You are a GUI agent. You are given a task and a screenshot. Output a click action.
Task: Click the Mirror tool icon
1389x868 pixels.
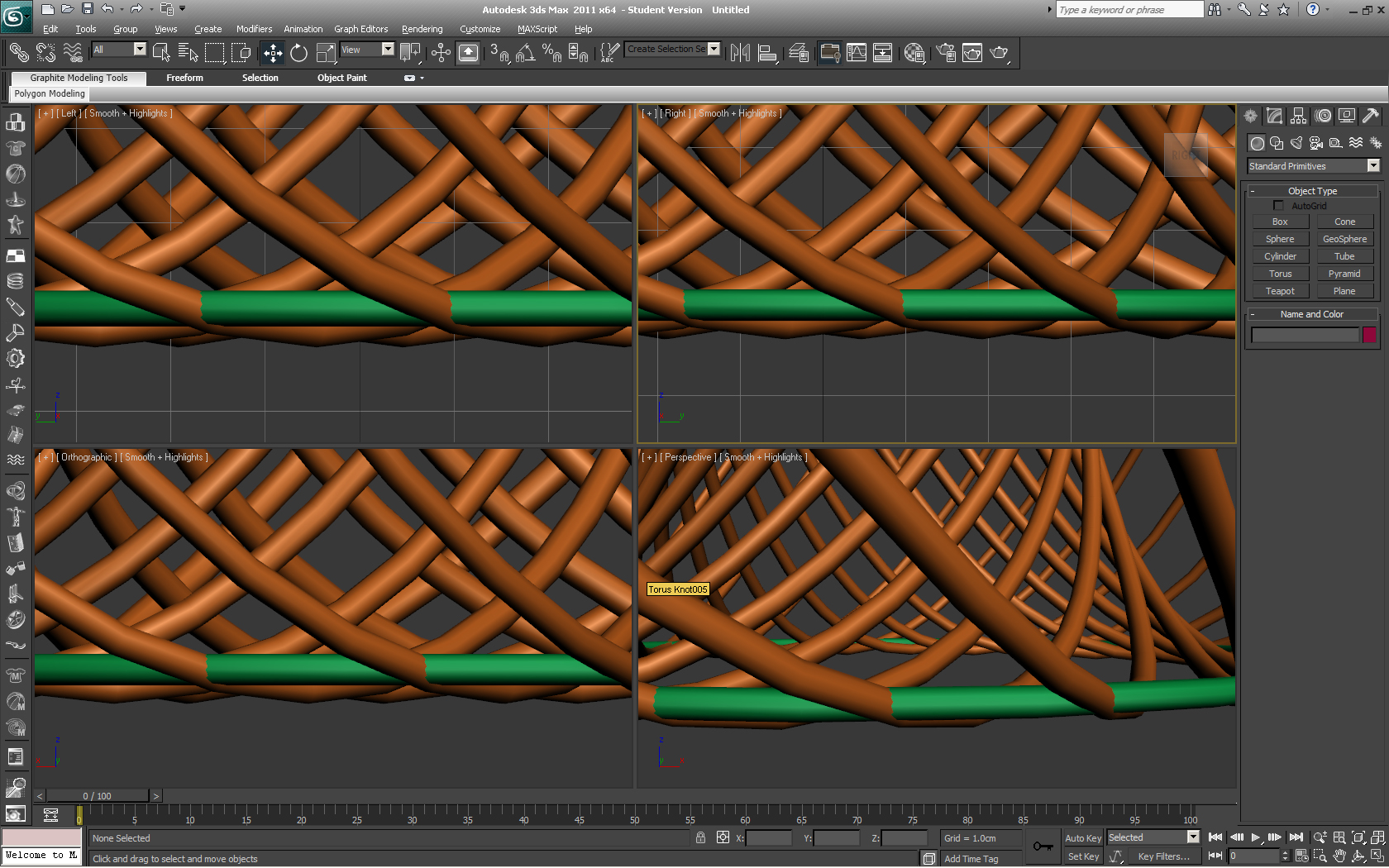[x=740, y=53]
